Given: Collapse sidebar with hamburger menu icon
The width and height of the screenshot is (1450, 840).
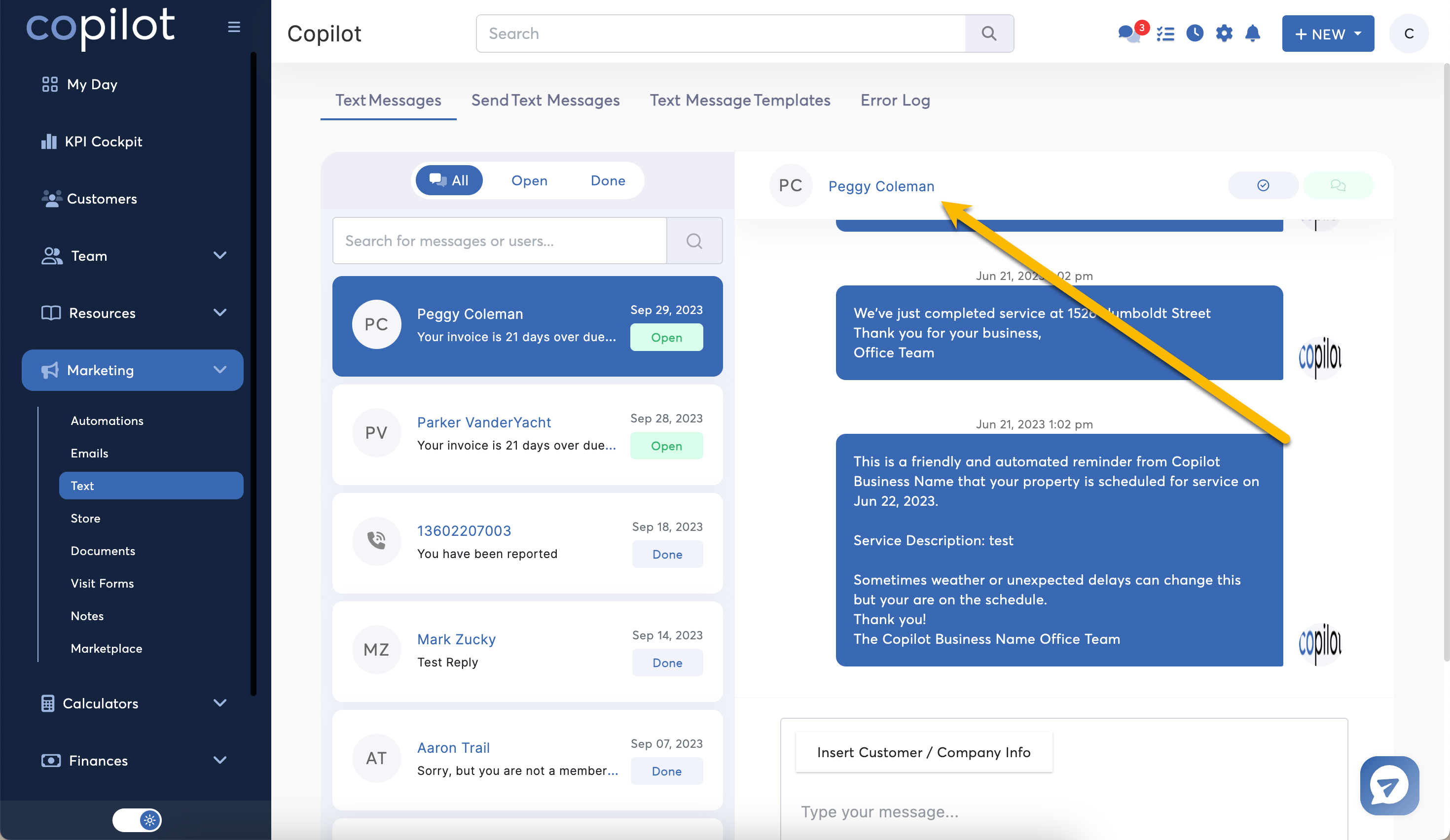Looking at the screenshot, I should (x=234, y=27).
